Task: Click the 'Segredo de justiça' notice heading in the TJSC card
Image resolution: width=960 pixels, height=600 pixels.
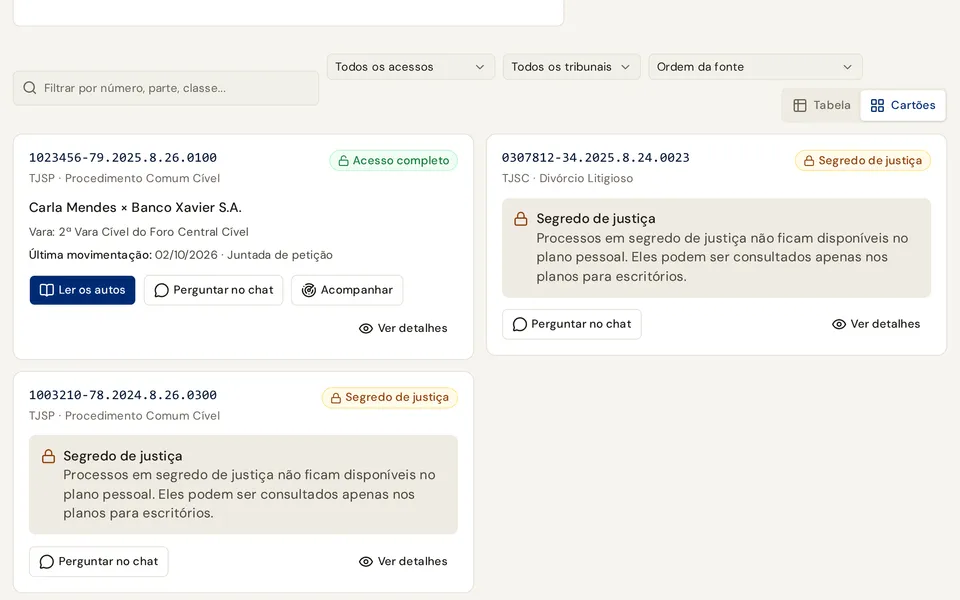Action: tap(596, 219)
